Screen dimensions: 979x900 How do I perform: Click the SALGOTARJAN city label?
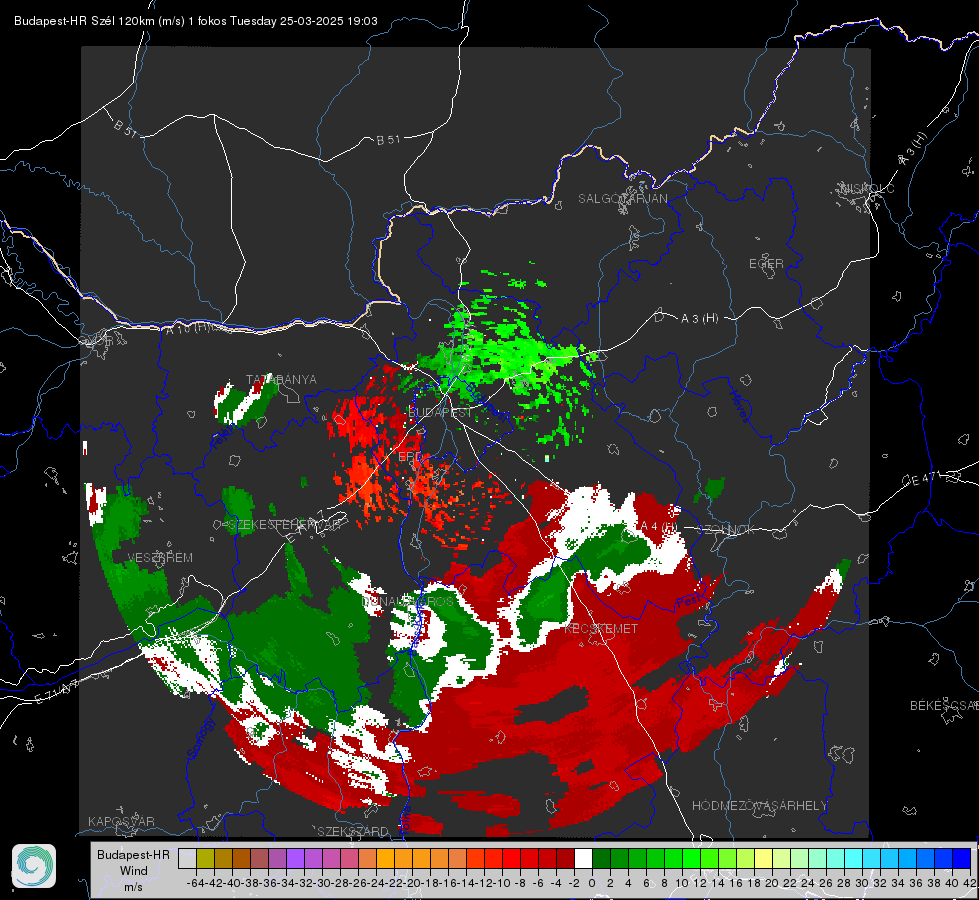[622, 199]
